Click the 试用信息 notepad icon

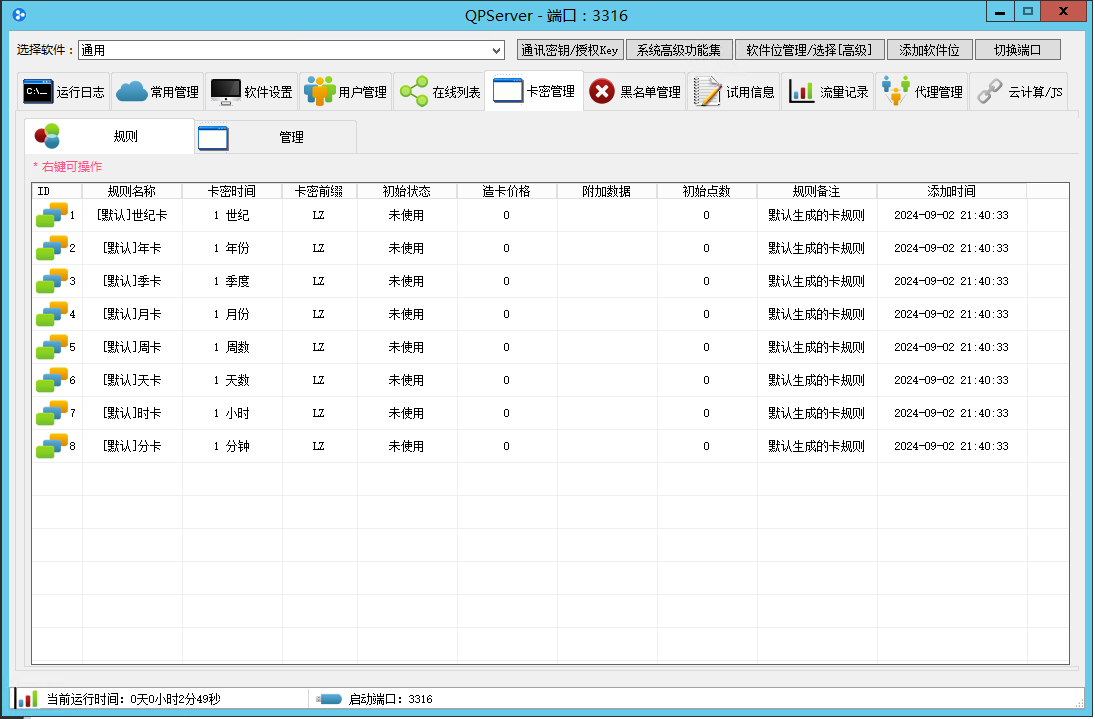(x=707, y=92)
